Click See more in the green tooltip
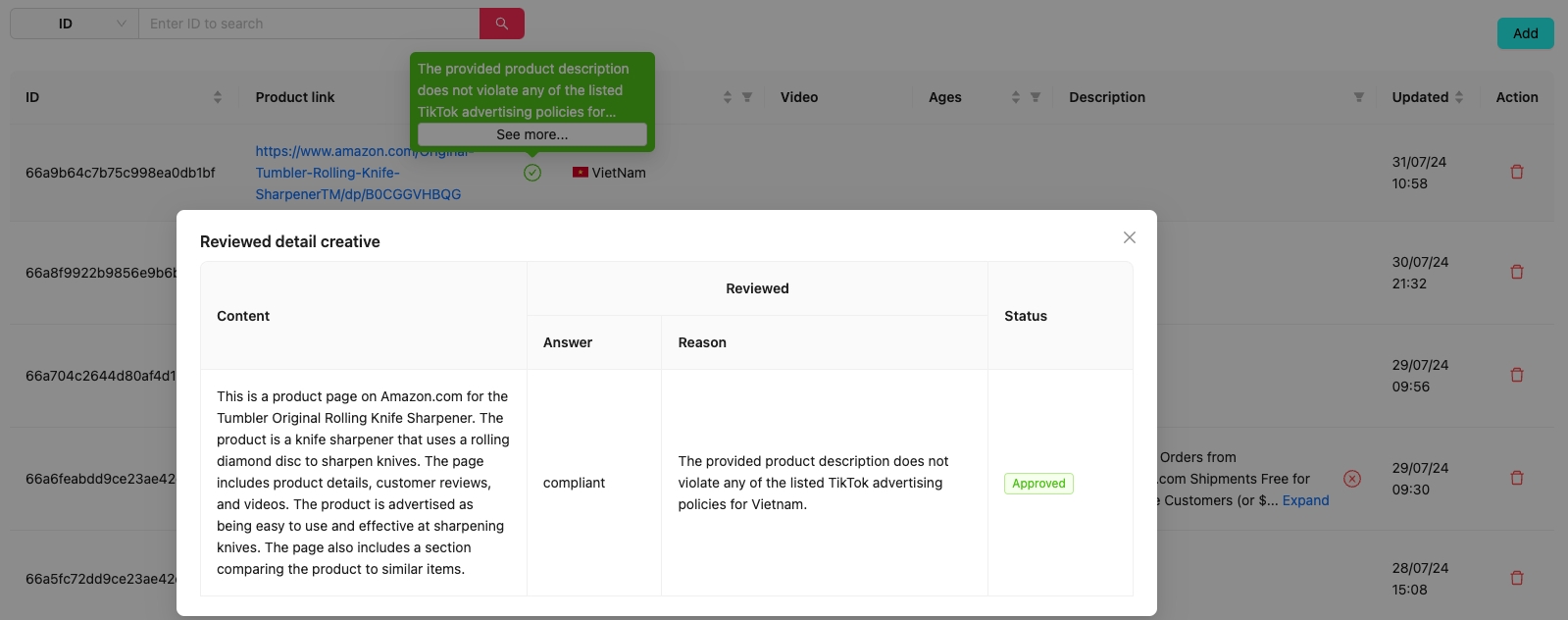The width and height of the screenshot is (1568, 620). click(531, 134)
